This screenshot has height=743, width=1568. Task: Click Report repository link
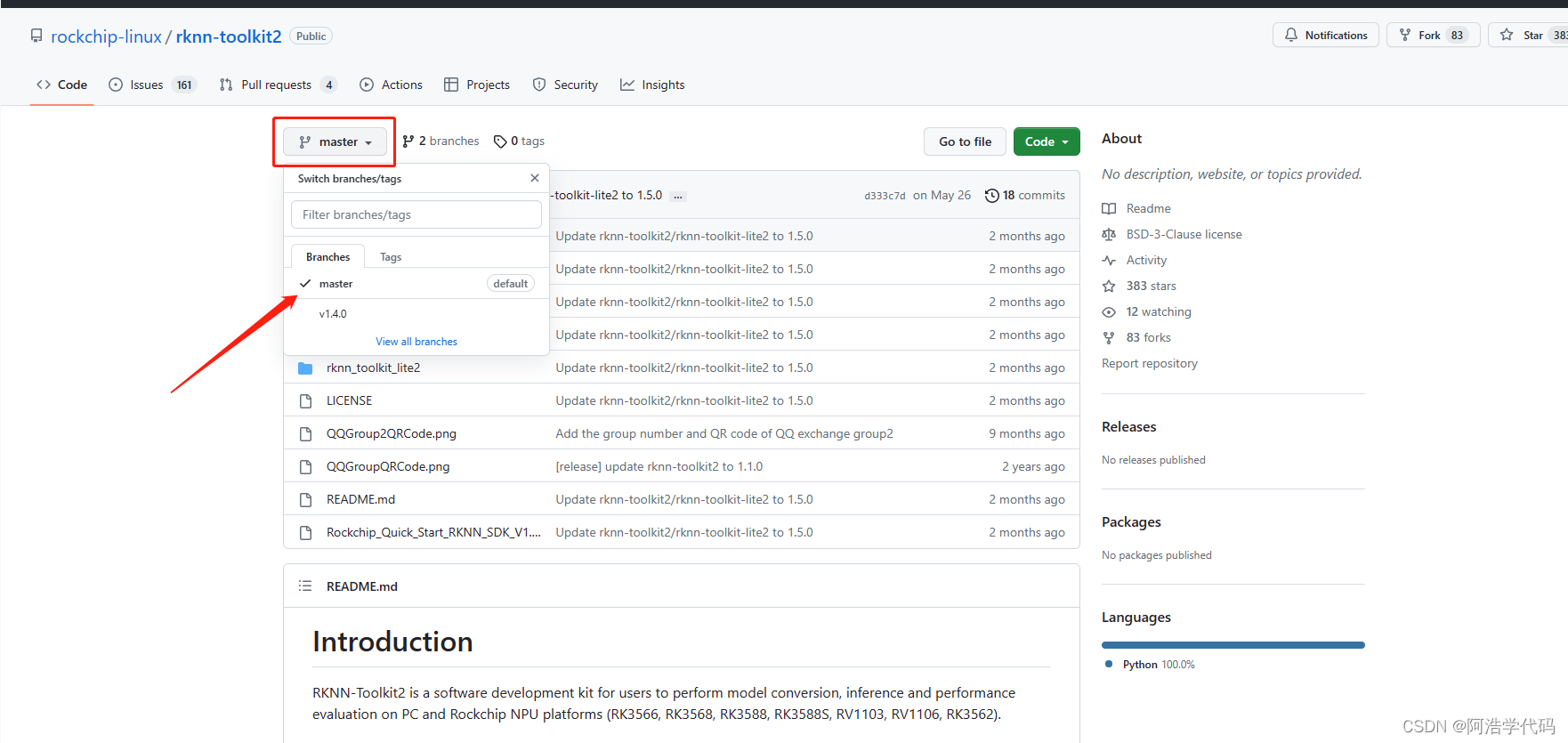(1149, 363)
